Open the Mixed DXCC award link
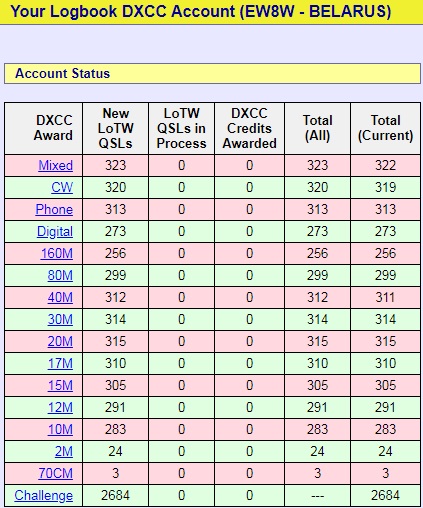This screenshot has height=508, width=423. 55,165
